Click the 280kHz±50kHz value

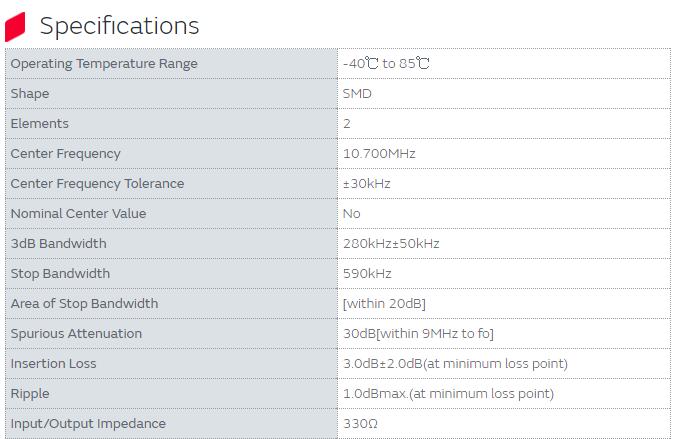tap(391, 244)
